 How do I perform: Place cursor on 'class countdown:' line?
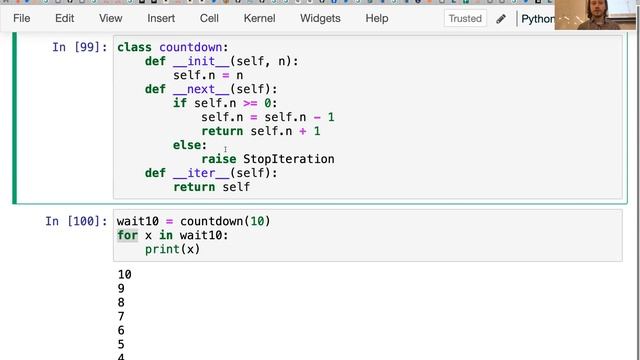pos(173,47)
